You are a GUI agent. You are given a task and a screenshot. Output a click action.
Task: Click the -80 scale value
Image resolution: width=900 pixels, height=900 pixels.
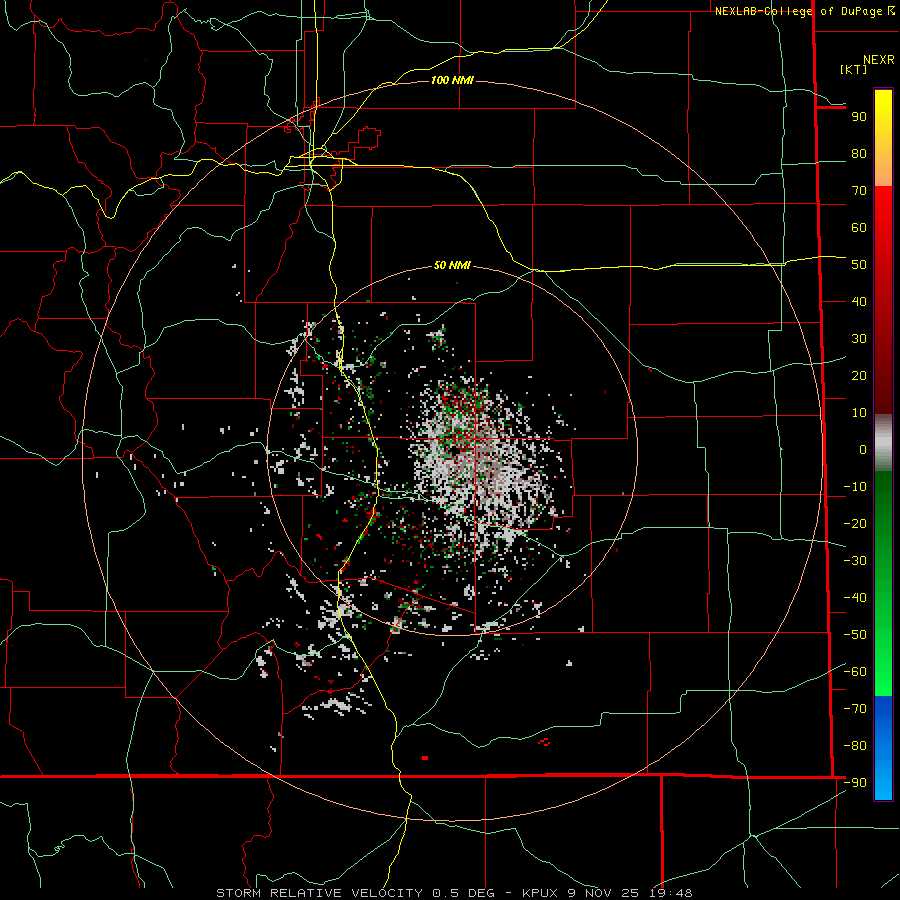(x=855, y=746)
